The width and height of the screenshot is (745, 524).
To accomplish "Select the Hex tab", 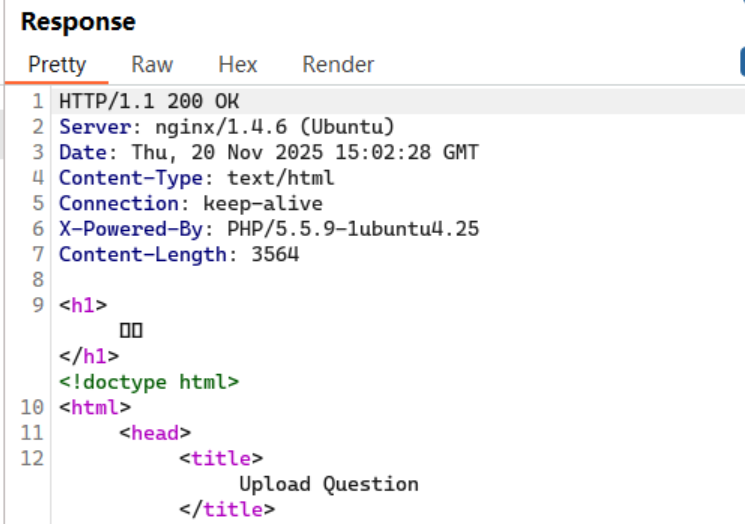I will click(238, 65).
